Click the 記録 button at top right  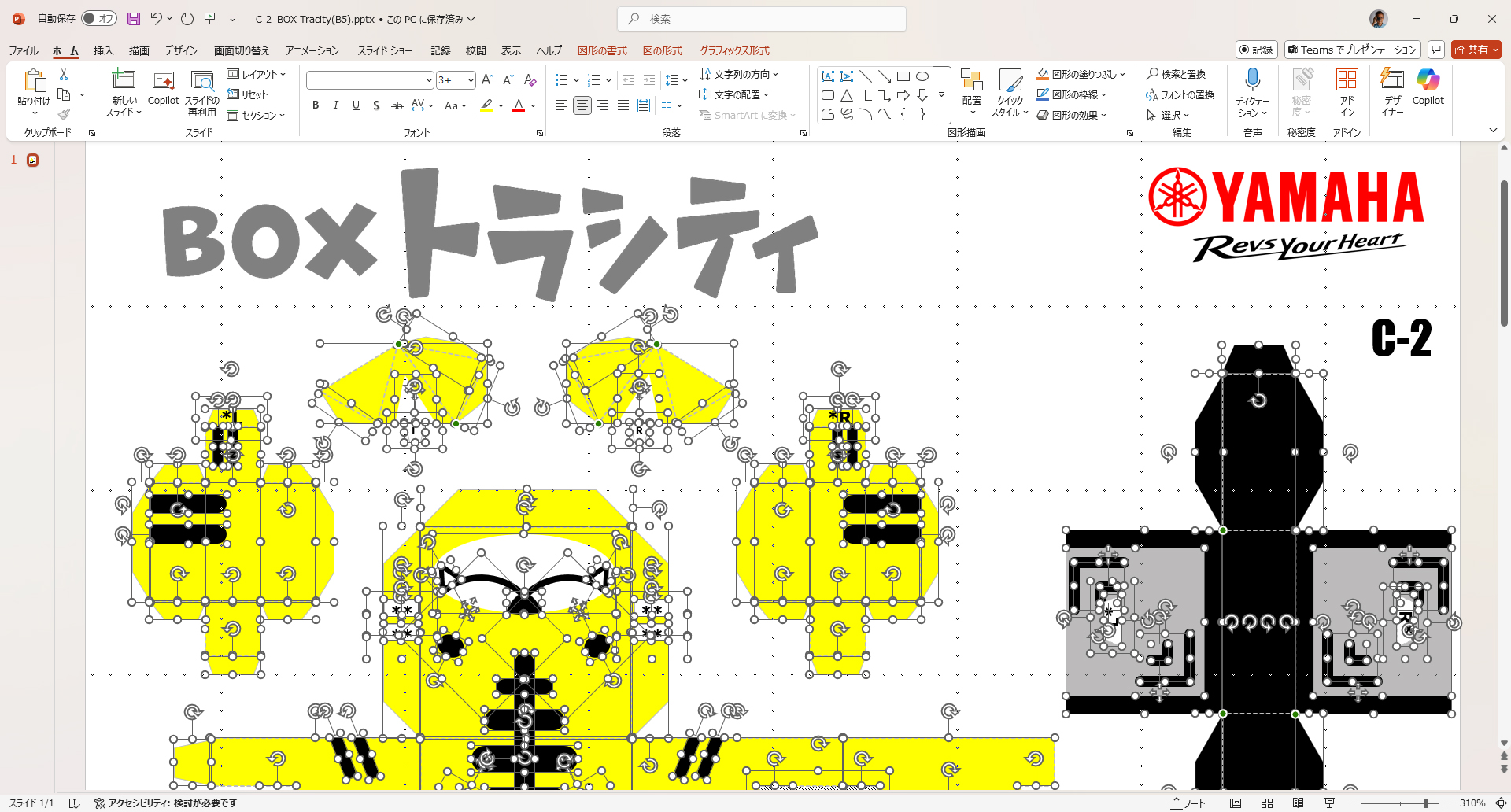click(1256, 50)
